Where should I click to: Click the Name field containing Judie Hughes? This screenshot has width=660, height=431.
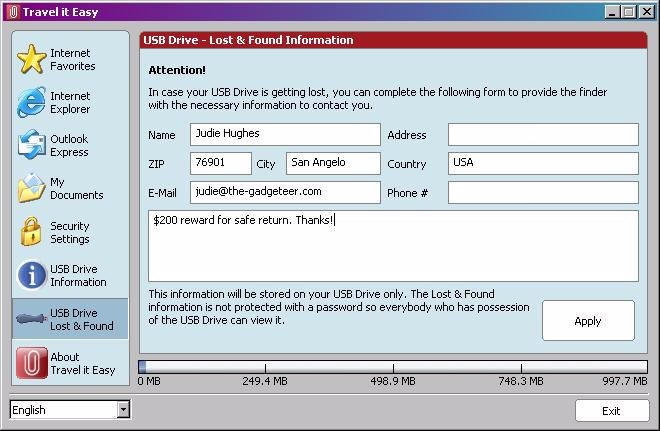[285, 135]
